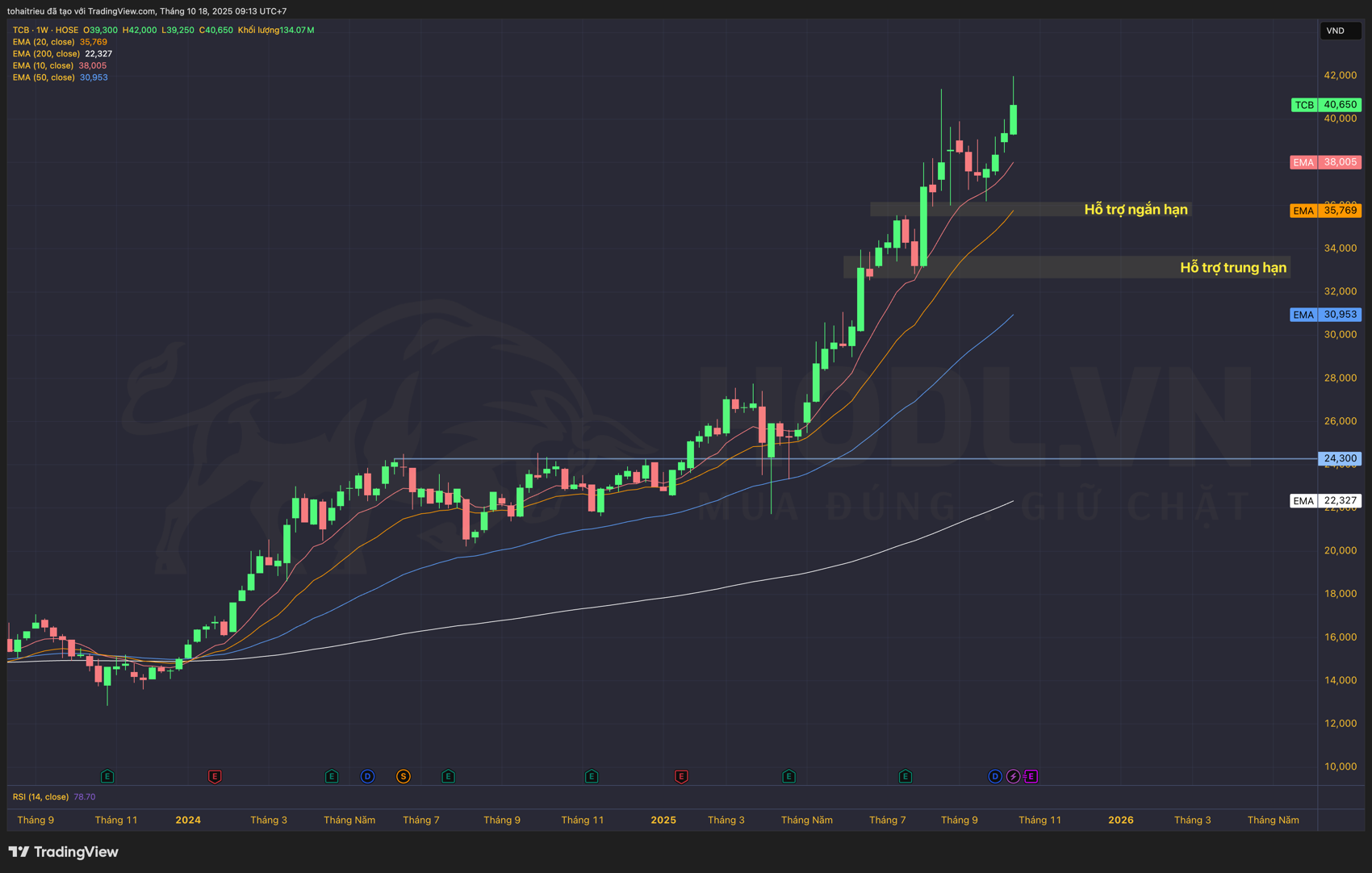Image resolution: width=1372 pixels, height=873 pixels.
Task: Click the first green E earnings marker on the left
Action: 107,776
